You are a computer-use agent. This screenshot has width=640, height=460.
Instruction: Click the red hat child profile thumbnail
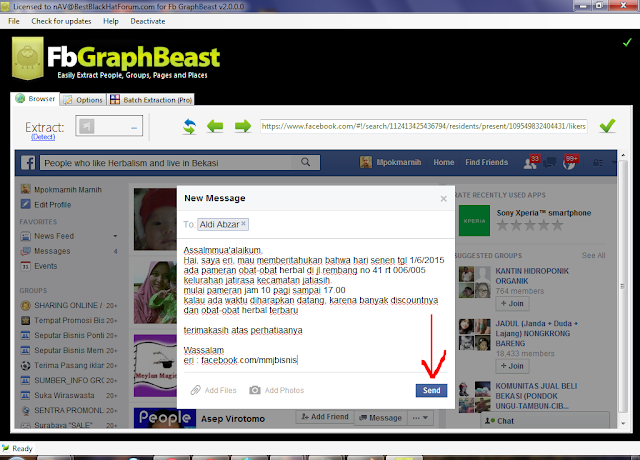point(155,219)
